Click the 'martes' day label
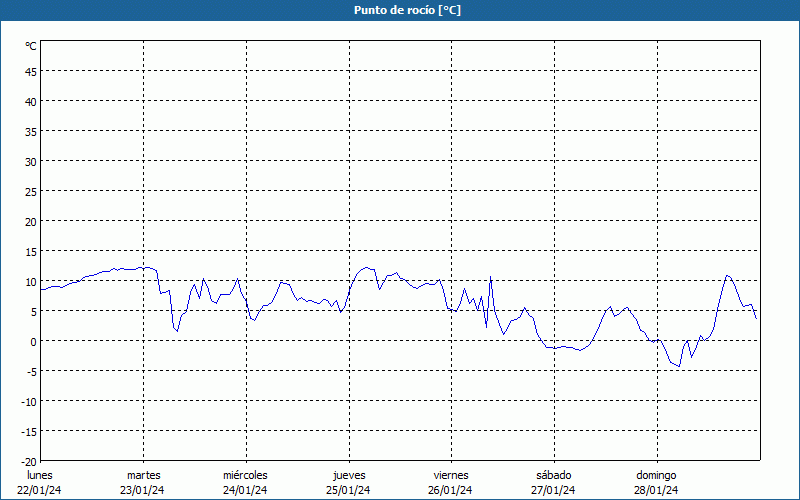The width and height of the screenshot is (800, 500). [144, 475]
